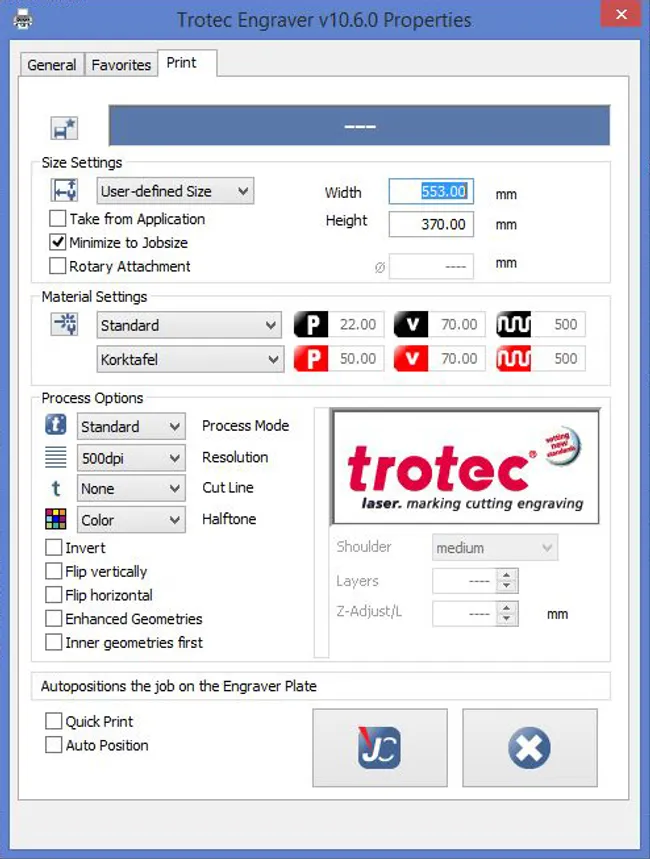Send job with the JC JobControl button
Screen dimensions: 650x859
pos(380,748)
